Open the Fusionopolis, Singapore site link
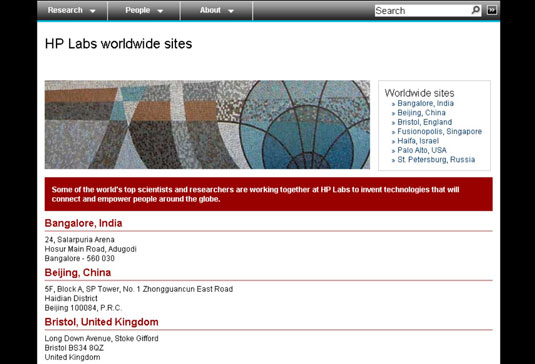This screenshot has height=364, width=535. click(439, 131)
